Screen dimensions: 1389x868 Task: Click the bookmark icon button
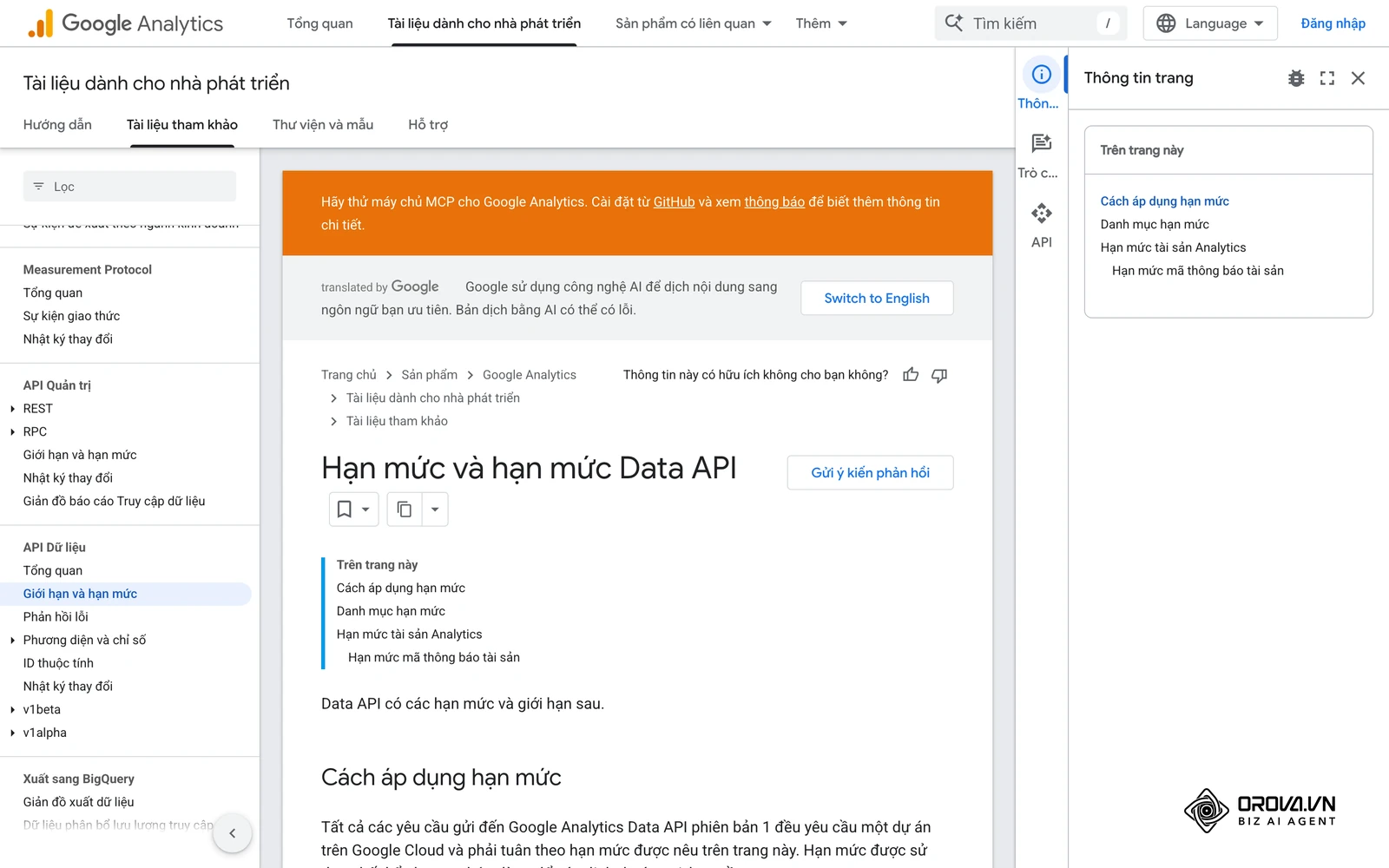click(353, 510)
